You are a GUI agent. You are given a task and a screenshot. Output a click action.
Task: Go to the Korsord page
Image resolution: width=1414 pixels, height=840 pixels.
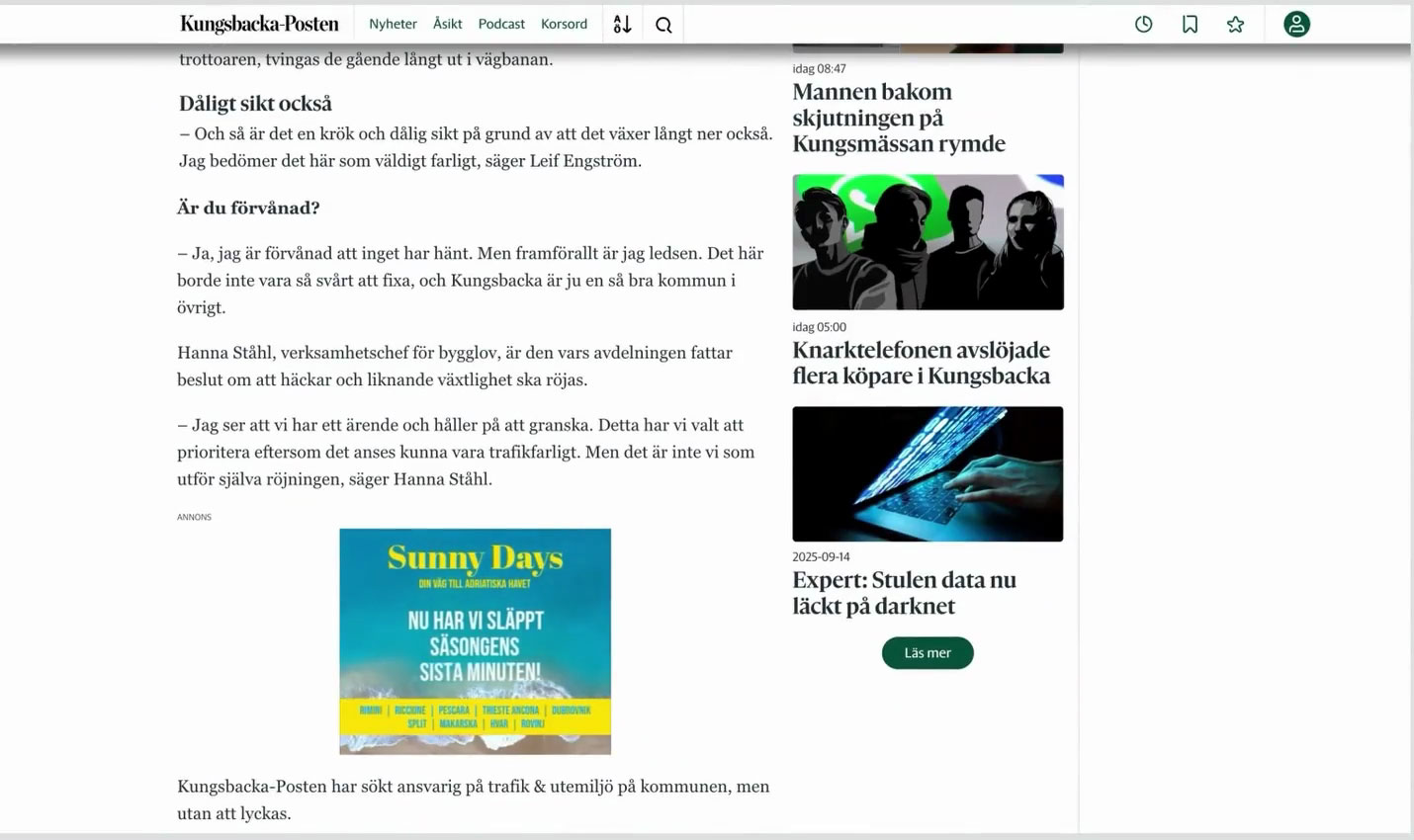click(564, 24)
